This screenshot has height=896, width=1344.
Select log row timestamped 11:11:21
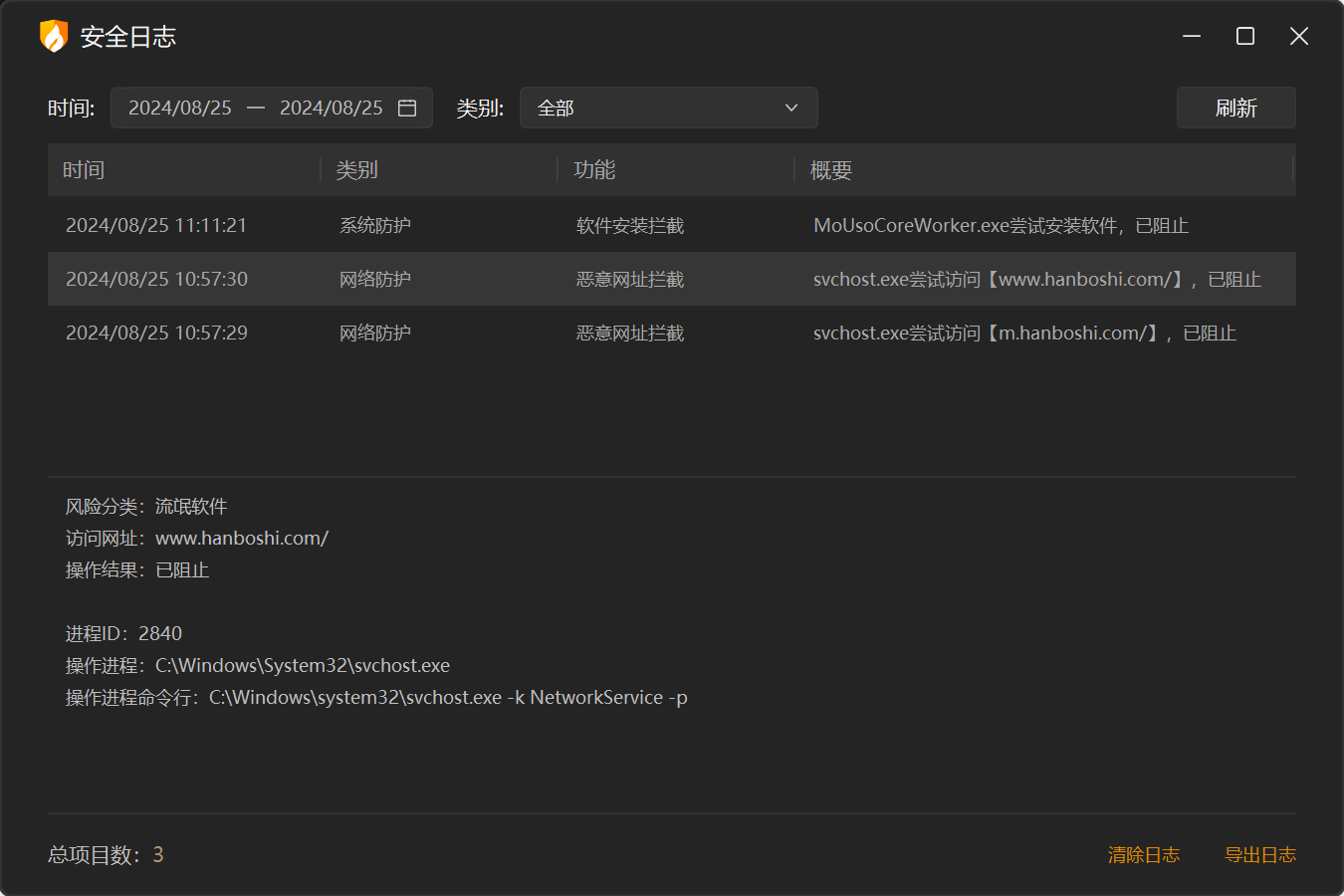(672, 225)
